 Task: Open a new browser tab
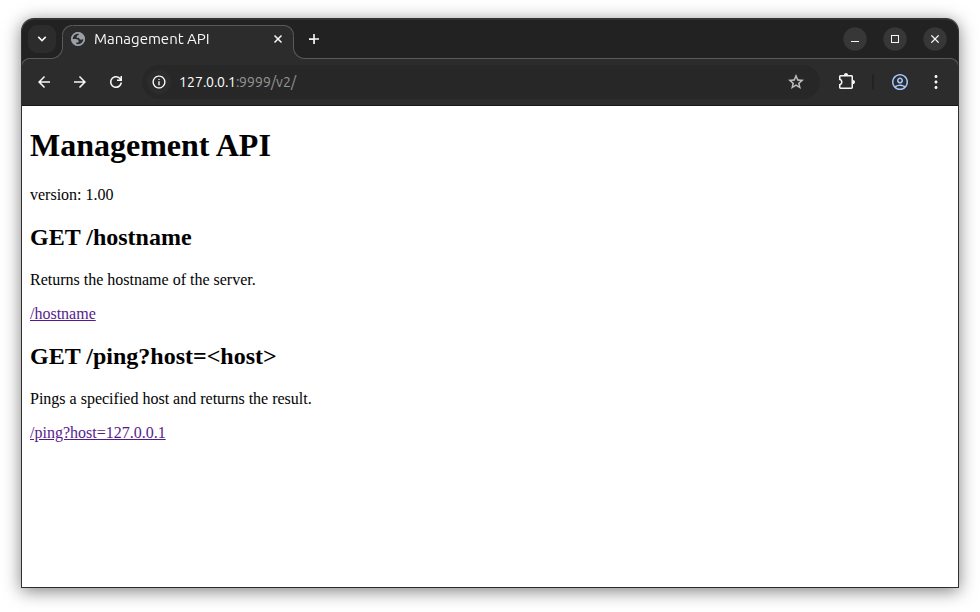[x=313, y=39]
